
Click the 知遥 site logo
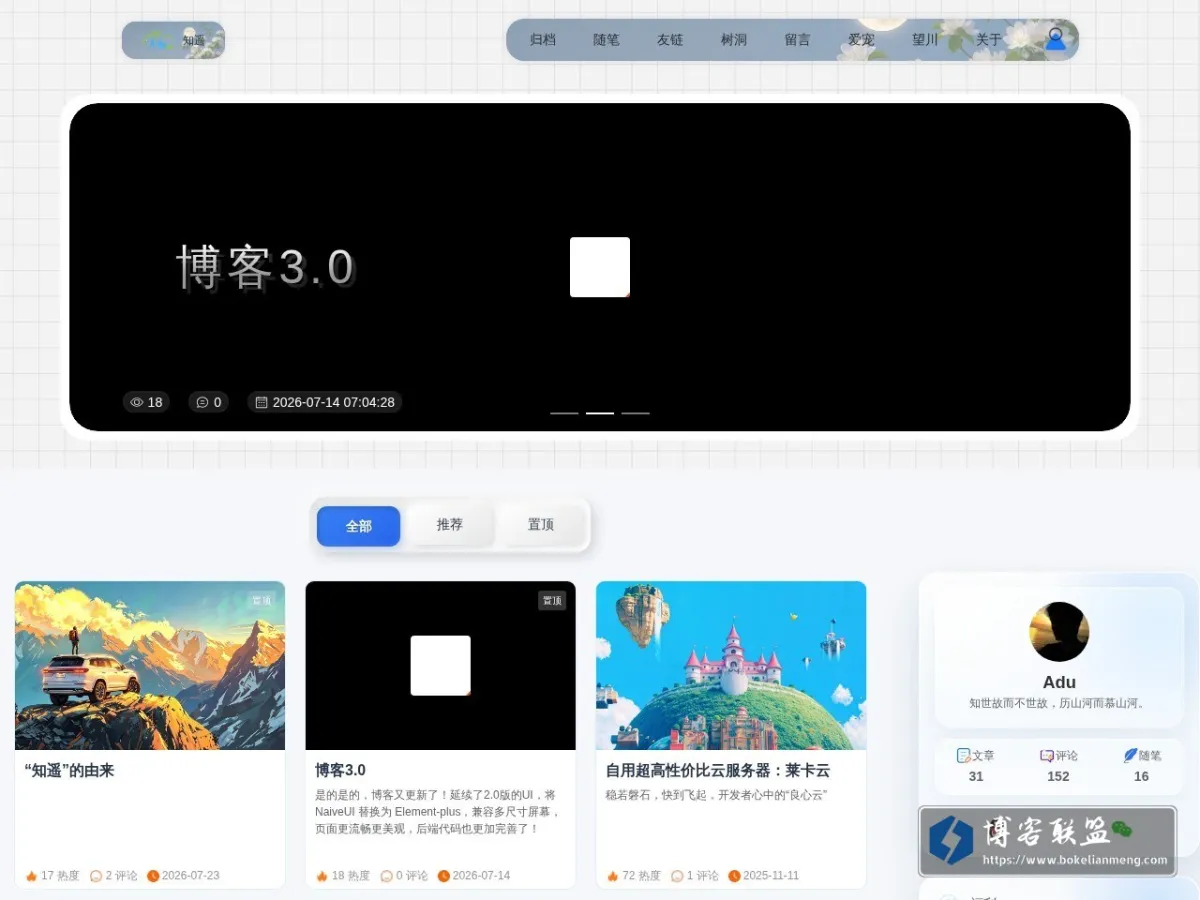tap(173, 40)
